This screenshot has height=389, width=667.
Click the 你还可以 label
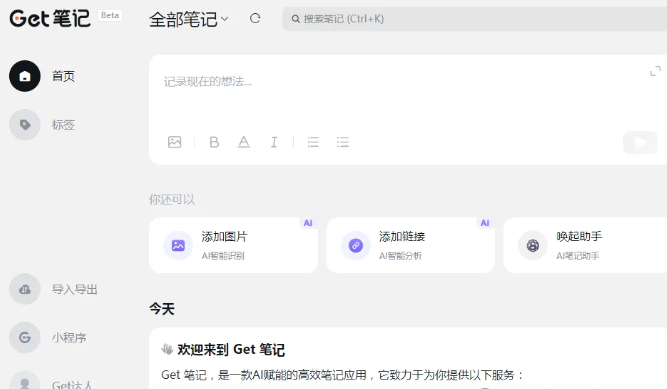click(172, 199)
